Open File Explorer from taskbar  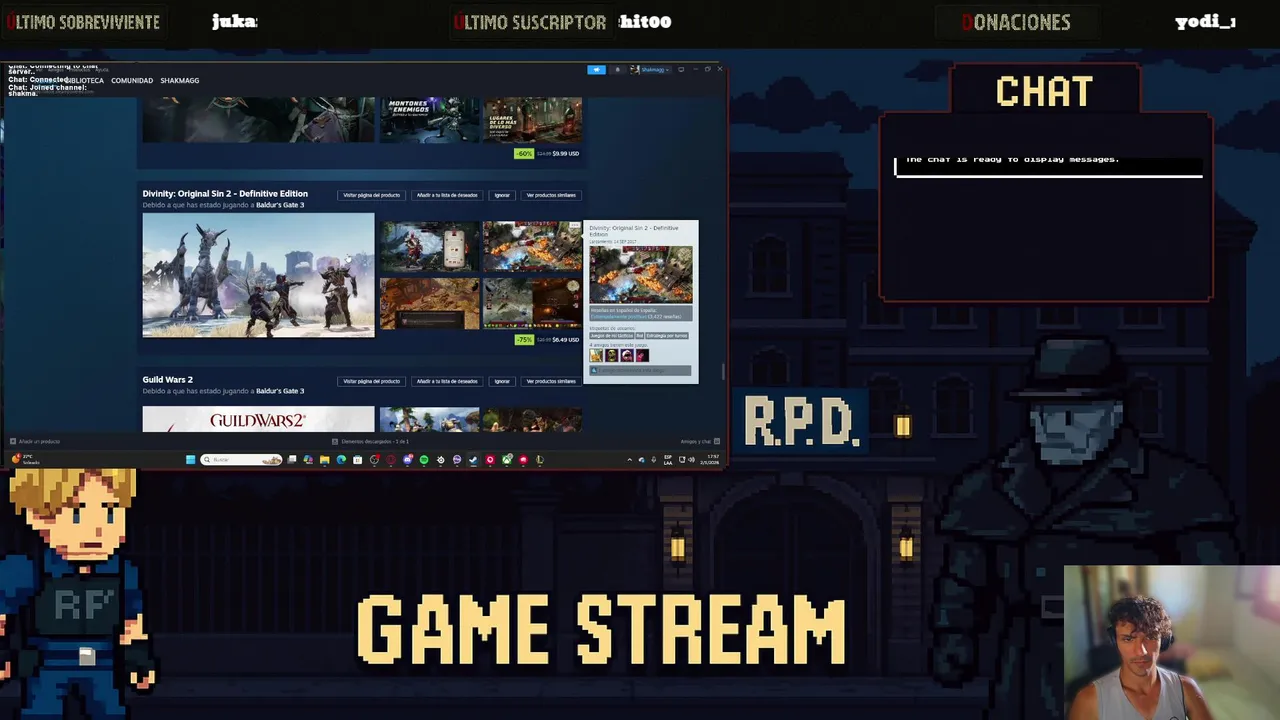[x=324, y=460]
